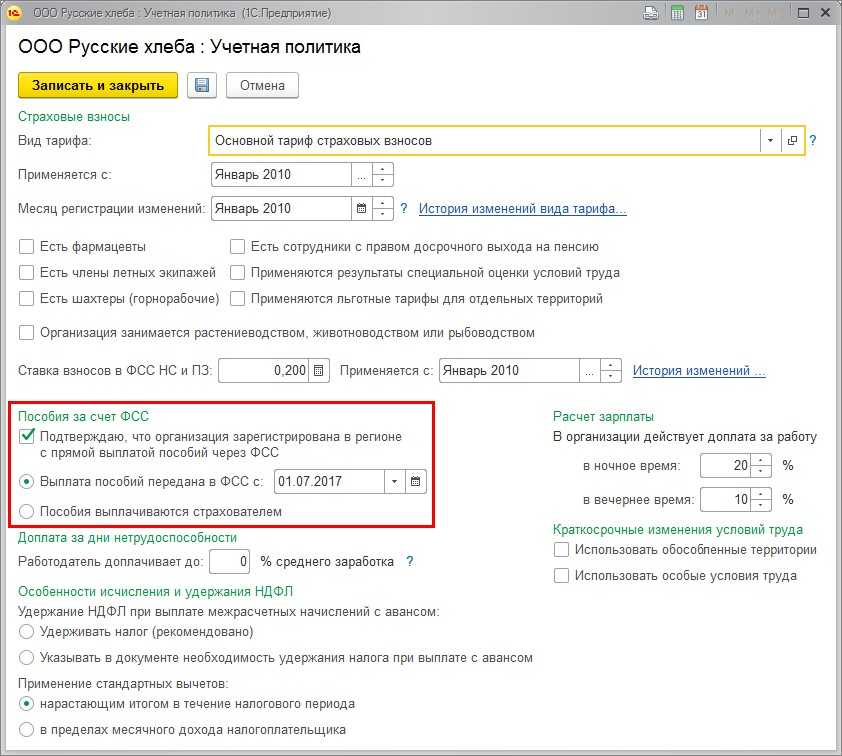Open the calendar icon in title bar
Viewport: 842px width, 756px height.
[701, 14]
